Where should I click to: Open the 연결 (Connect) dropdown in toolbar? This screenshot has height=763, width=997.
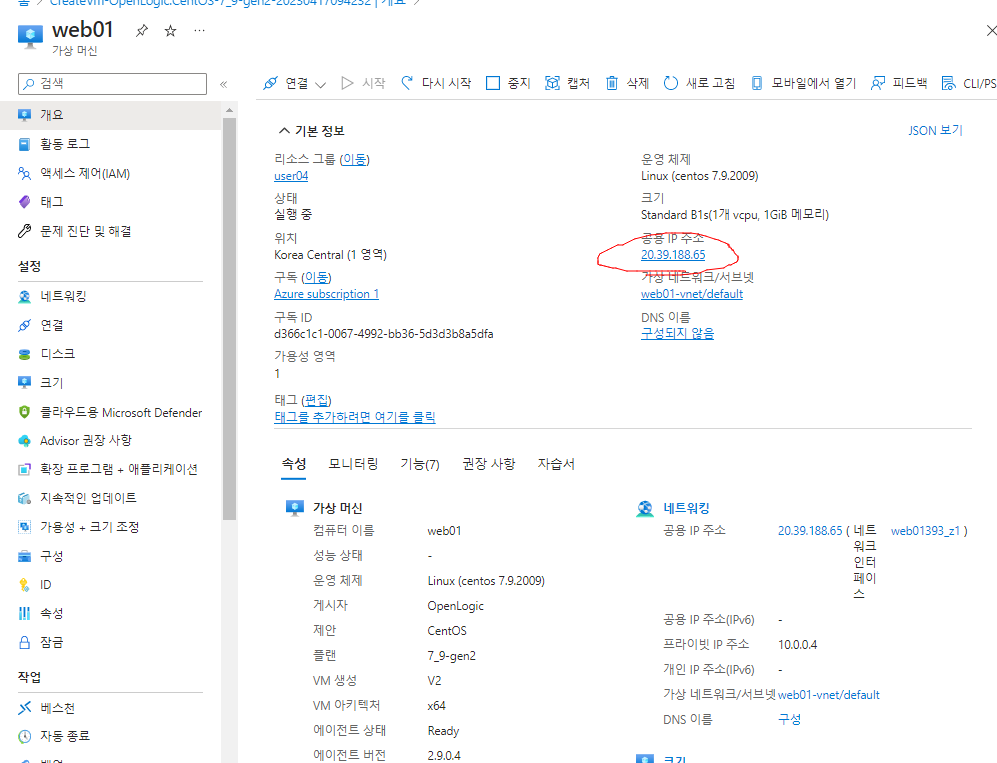294,83
